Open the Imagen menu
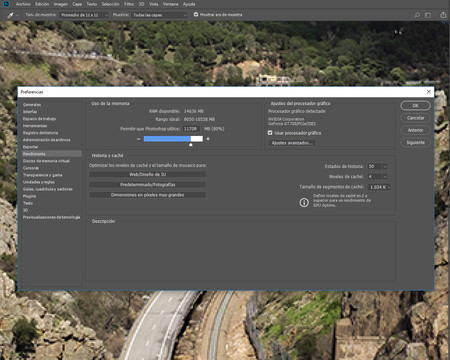 point(61,4)
